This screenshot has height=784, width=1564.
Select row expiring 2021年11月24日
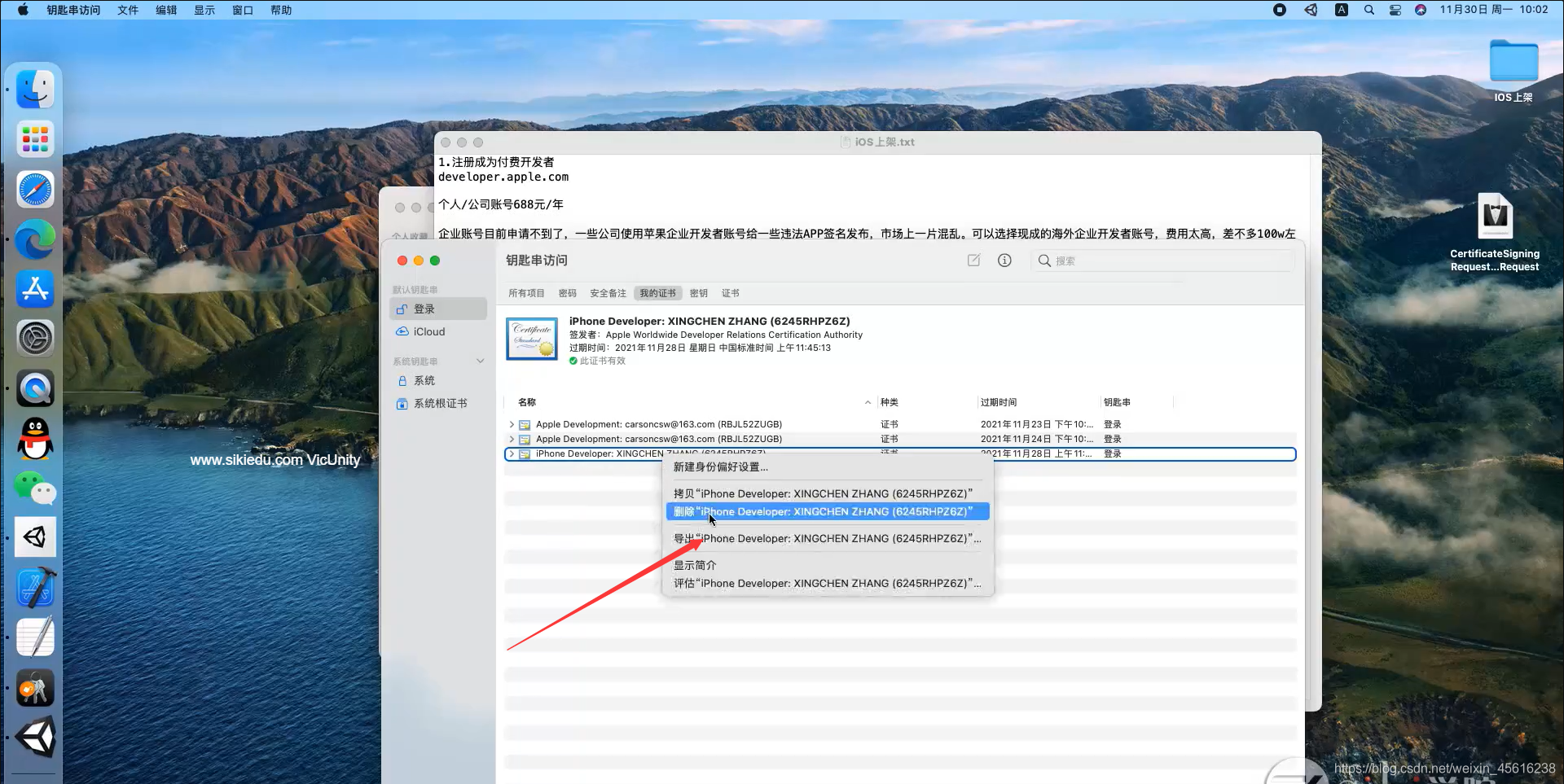click(x=900, y=439)
